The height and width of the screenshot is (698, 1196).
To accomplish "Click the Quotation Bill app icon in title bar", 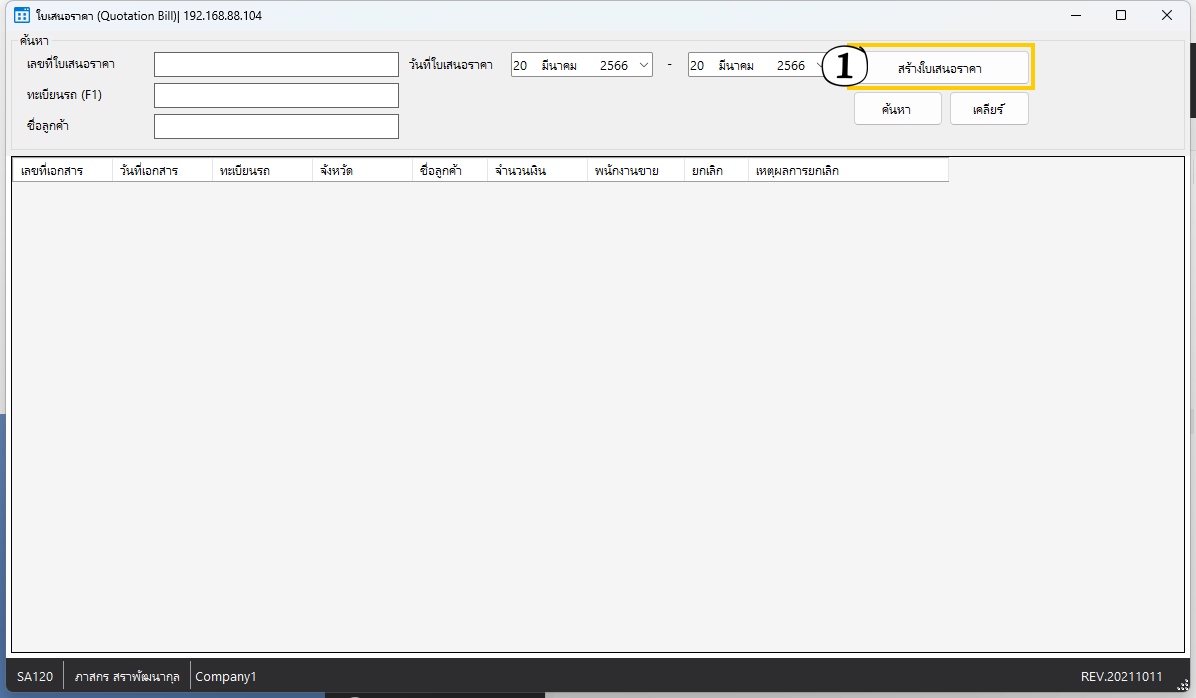I will (x=21, y=16).
